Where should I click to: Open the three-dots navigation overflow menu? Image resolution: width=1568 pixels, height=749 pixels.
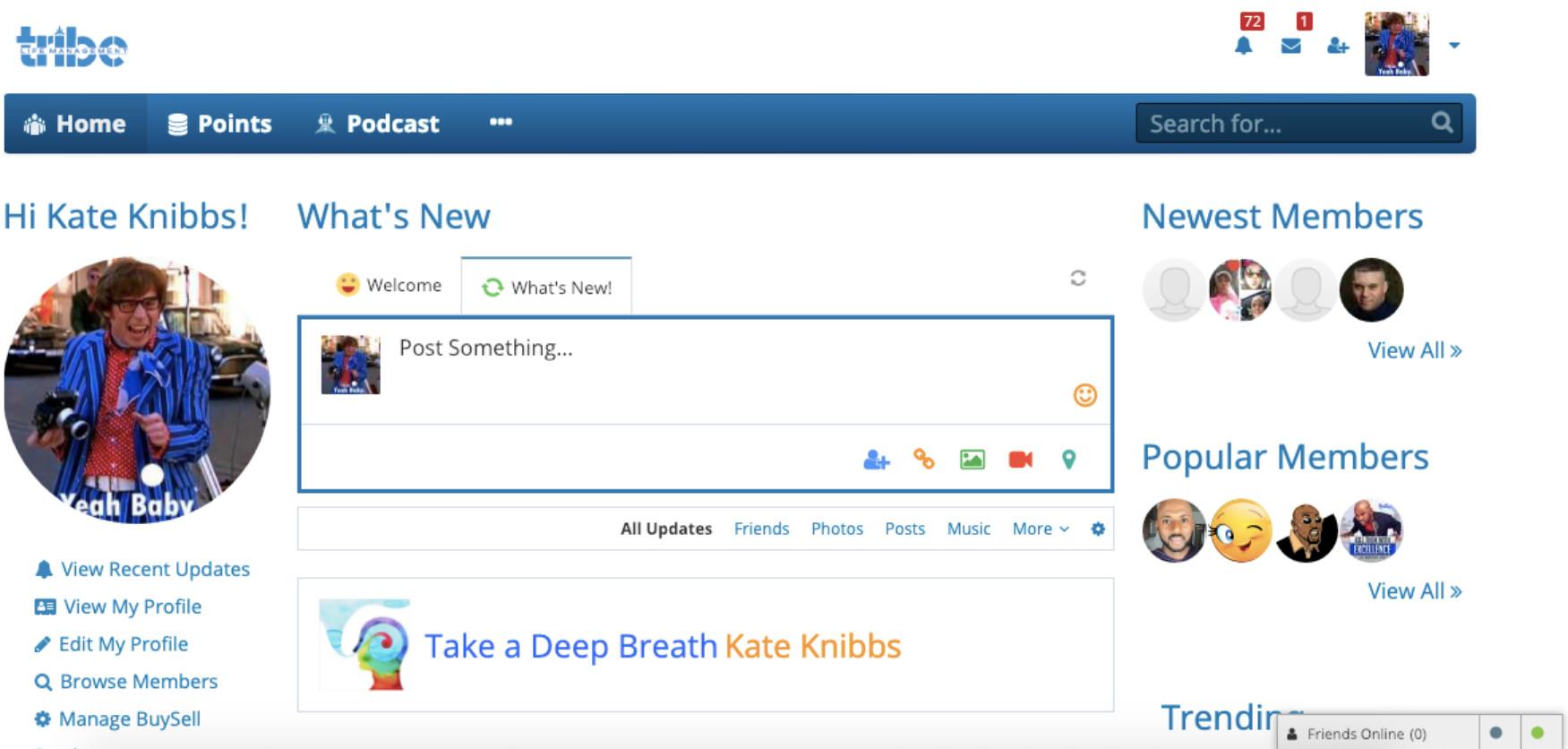point(501,123)
